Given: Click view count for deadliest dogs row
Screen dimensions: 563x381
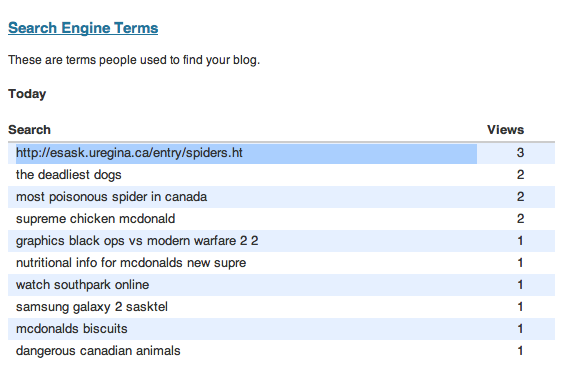Looking at the screenshot, I should tap(520, 175).
